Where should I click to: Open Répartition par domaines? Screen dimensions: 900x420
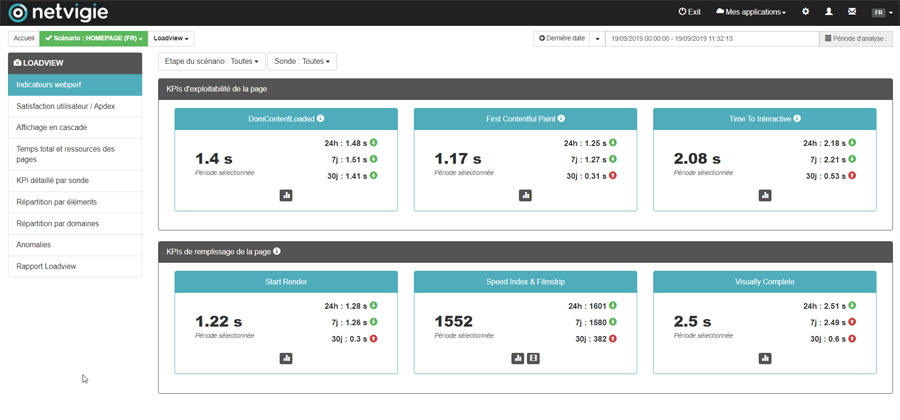pos(75,223)
